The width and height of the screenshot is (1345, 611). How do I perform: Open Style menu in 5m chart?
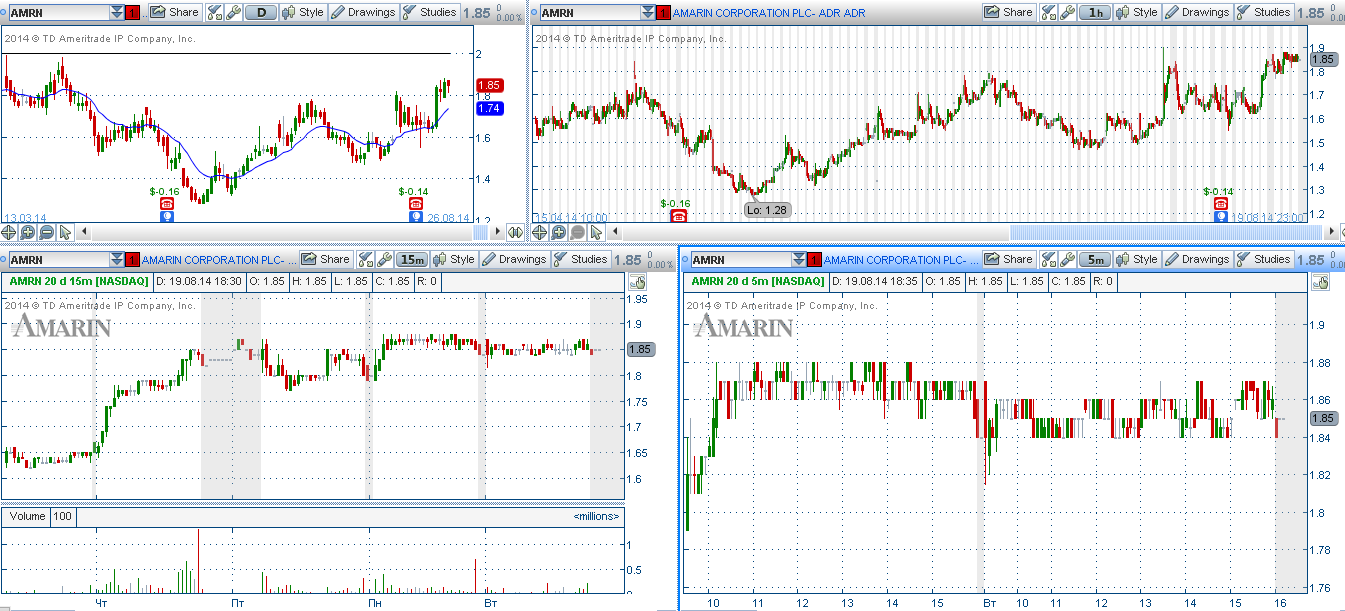pos(1136,260)
